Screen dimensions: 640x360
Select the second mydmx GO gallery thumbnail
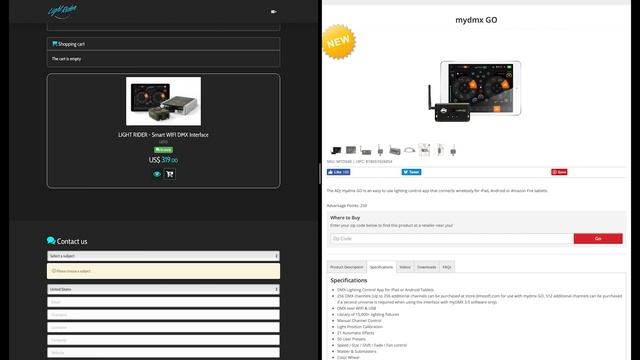click(x=351, y=150)
